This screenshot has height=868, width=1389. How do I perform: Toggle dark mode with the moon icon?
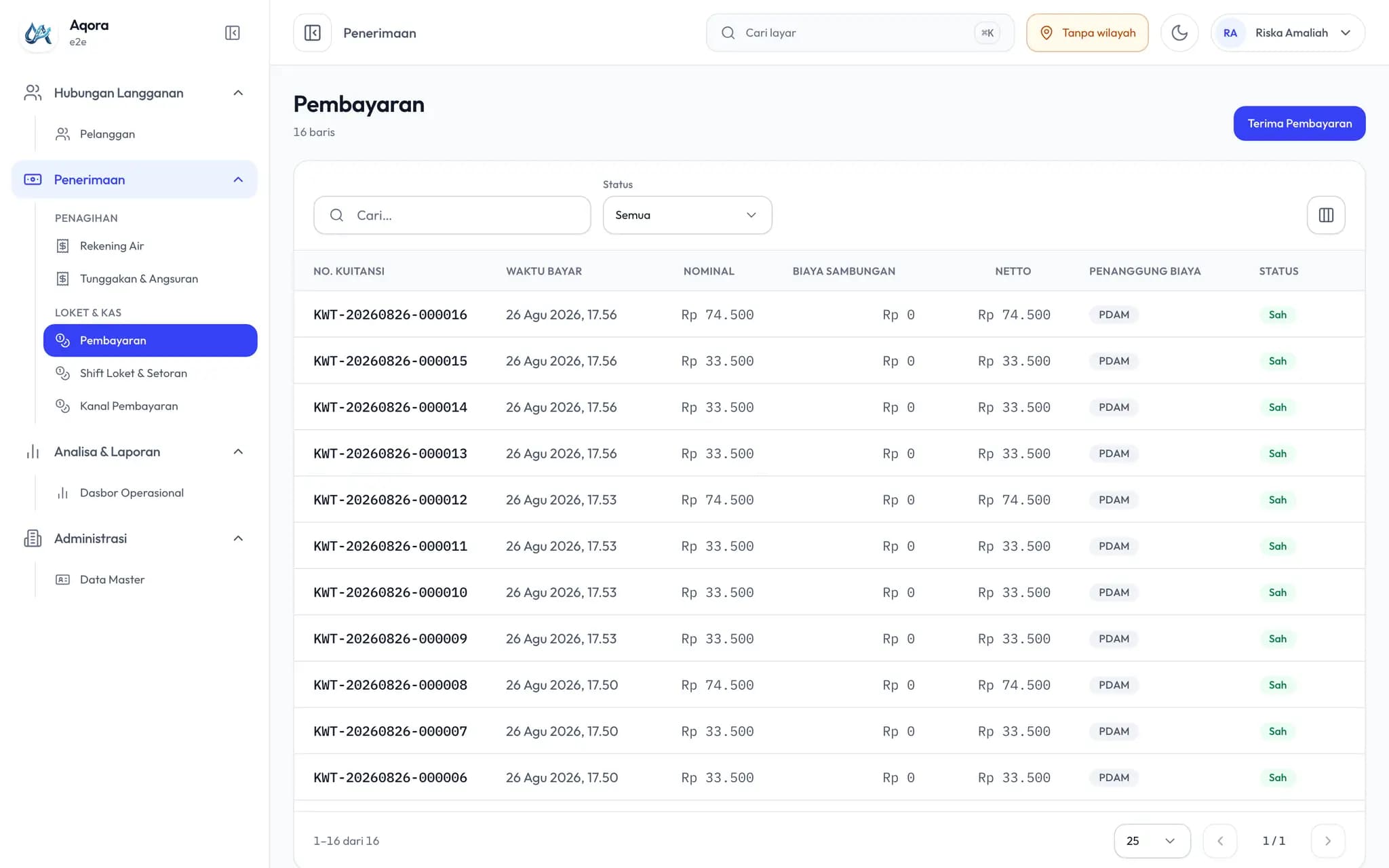(x=1179, y=33)
